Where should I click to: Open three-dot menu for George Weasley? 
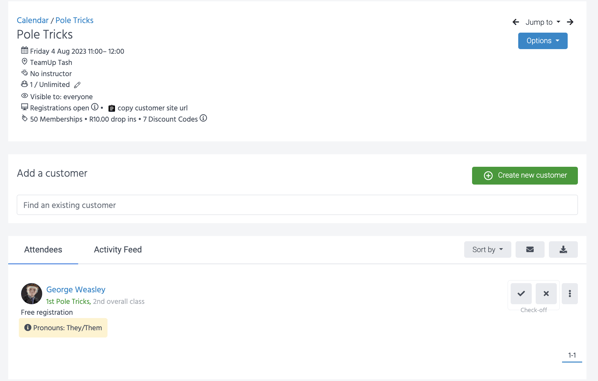(x=570, y=294)
